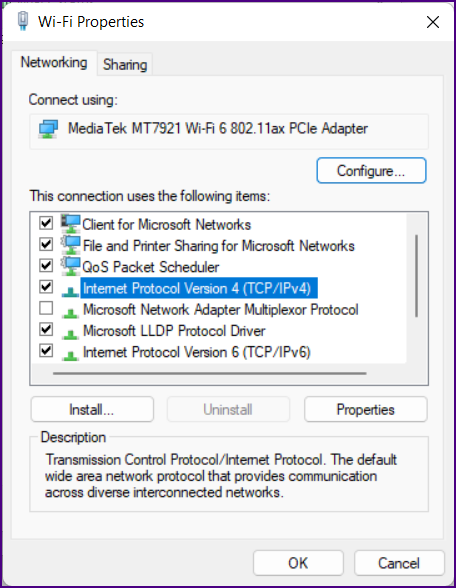Click the horizontal scrollbar under items list
456x588 pixels.
coord(210,374)
